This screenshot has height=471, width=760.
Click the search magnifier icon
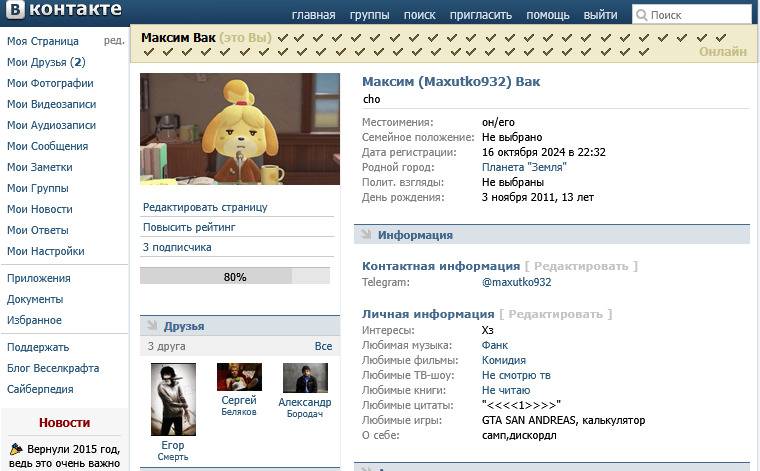tap(641, 15)
